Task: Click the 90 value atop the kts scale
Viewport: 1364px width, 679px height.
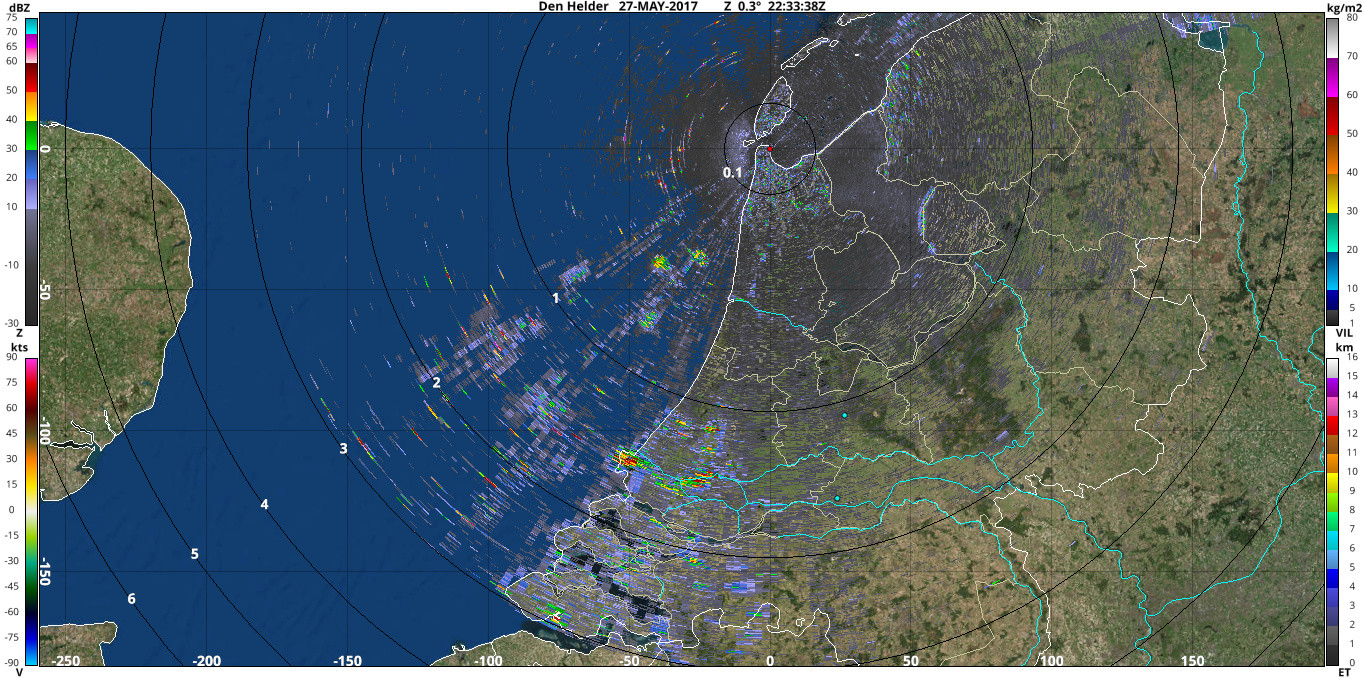Action: pos(11,356)
